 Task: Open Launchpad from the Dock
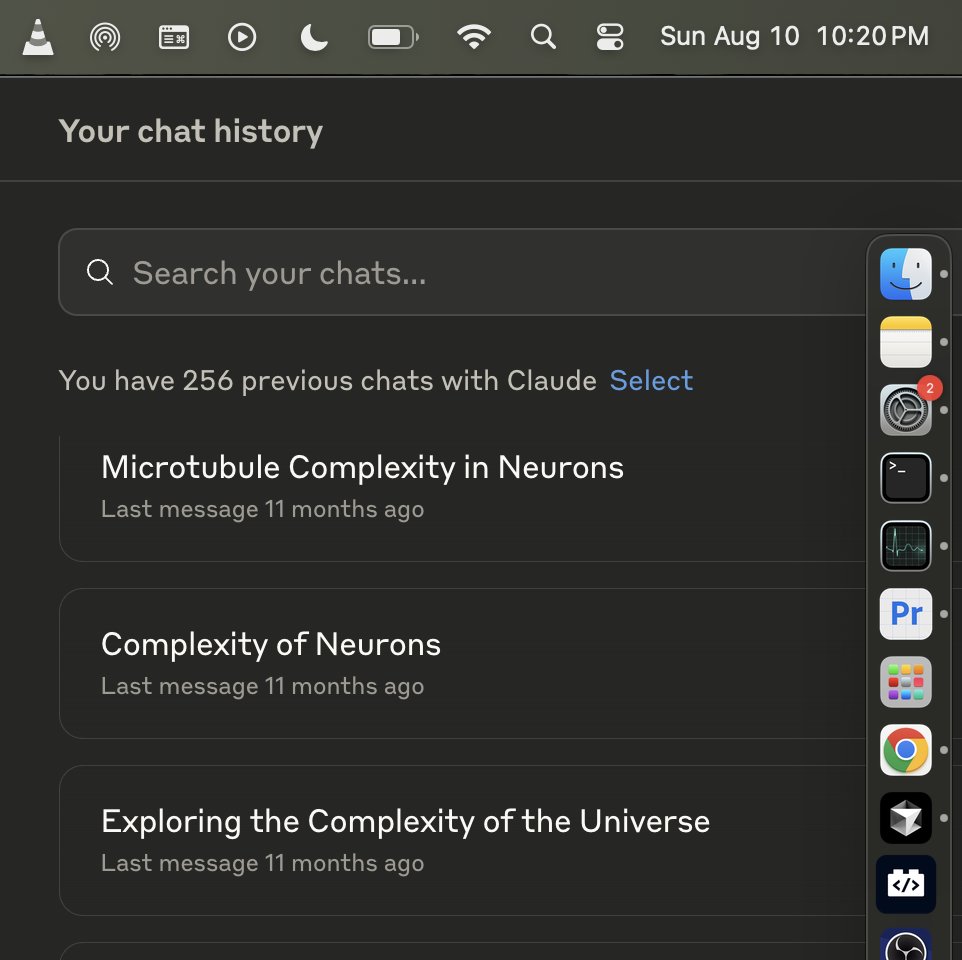(906, 682)
